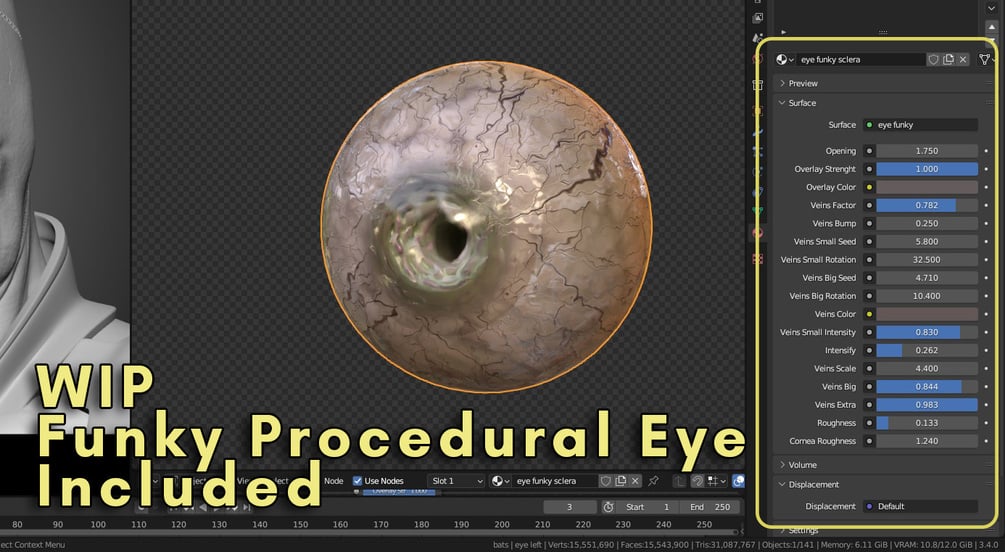Screen dimensions: 1005x552
Task: Open the Node menu in node editor
Action: 333,481
